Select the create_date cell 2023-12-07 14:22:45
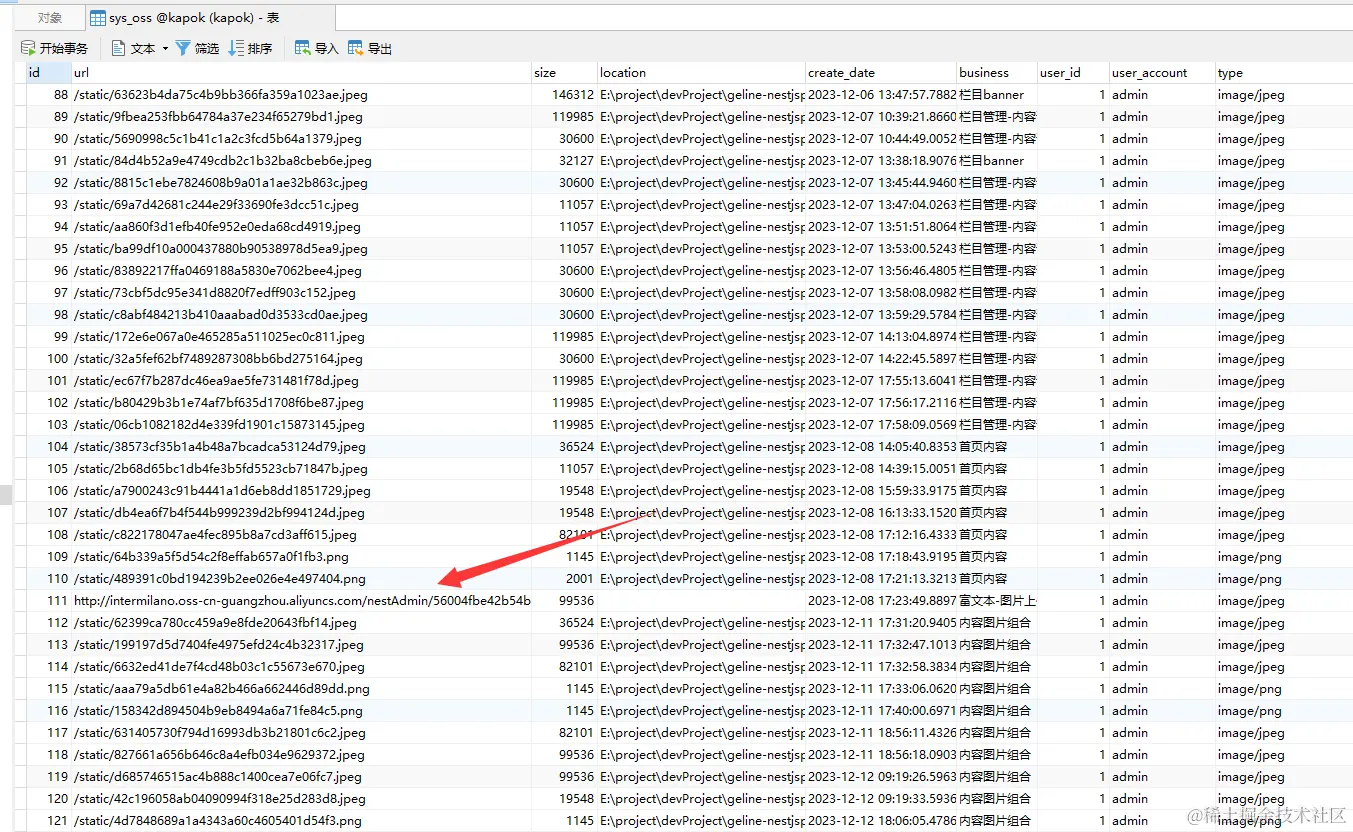1353x832 pixels. [881, 359]
